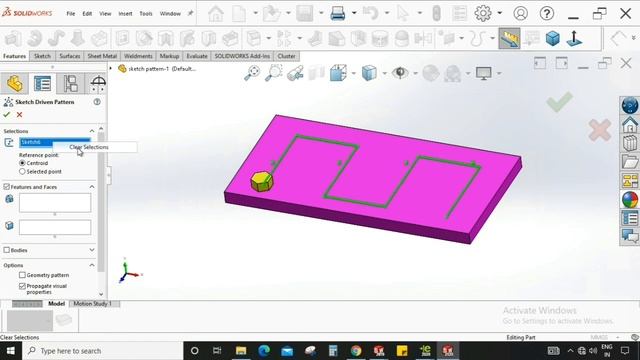This screenshot has height=360, width=640.
Task: Select the Centroid reference point option
Action: coord(22,163)
